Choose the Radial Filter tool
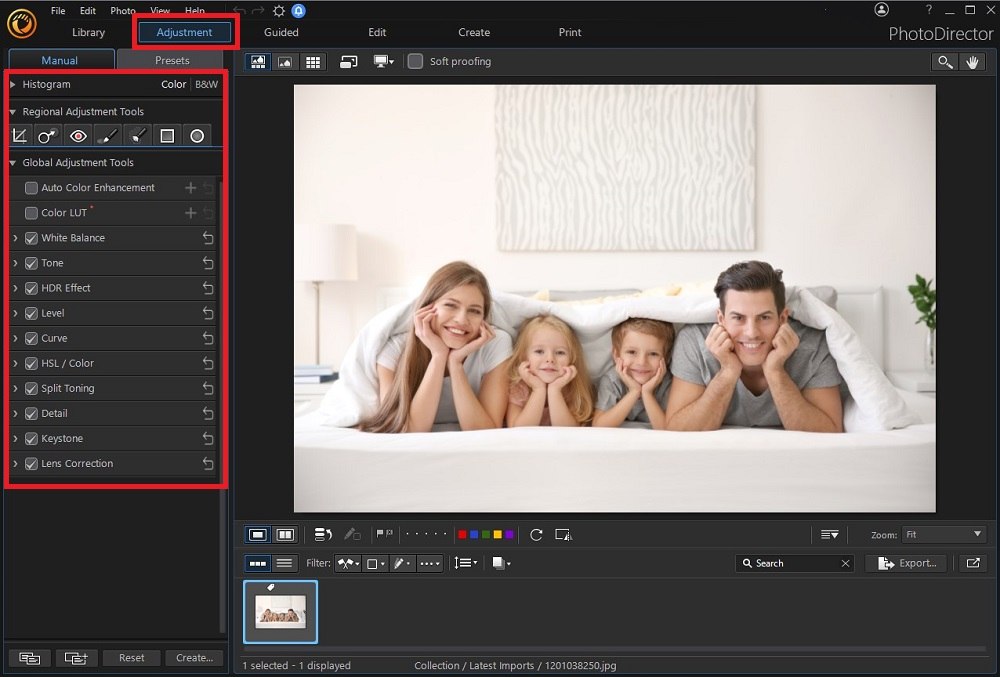Viewport: 1000px width, 677px height. coord(197,135)
